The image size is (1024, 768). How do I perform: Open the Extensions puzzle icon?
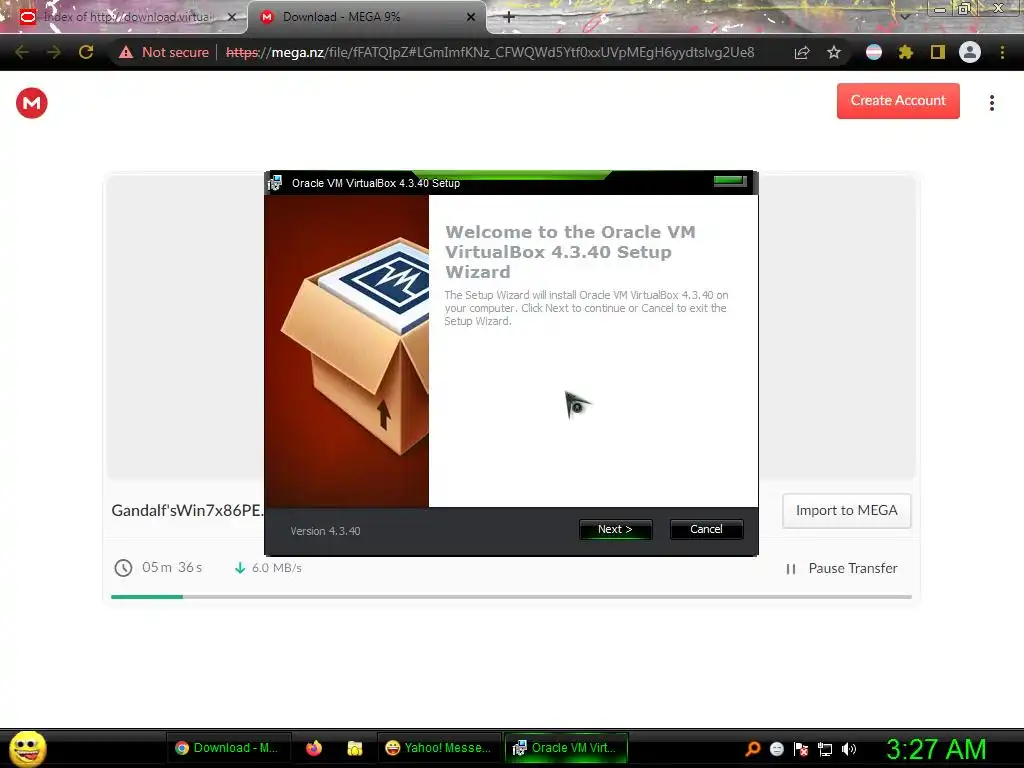coord(905,52)
